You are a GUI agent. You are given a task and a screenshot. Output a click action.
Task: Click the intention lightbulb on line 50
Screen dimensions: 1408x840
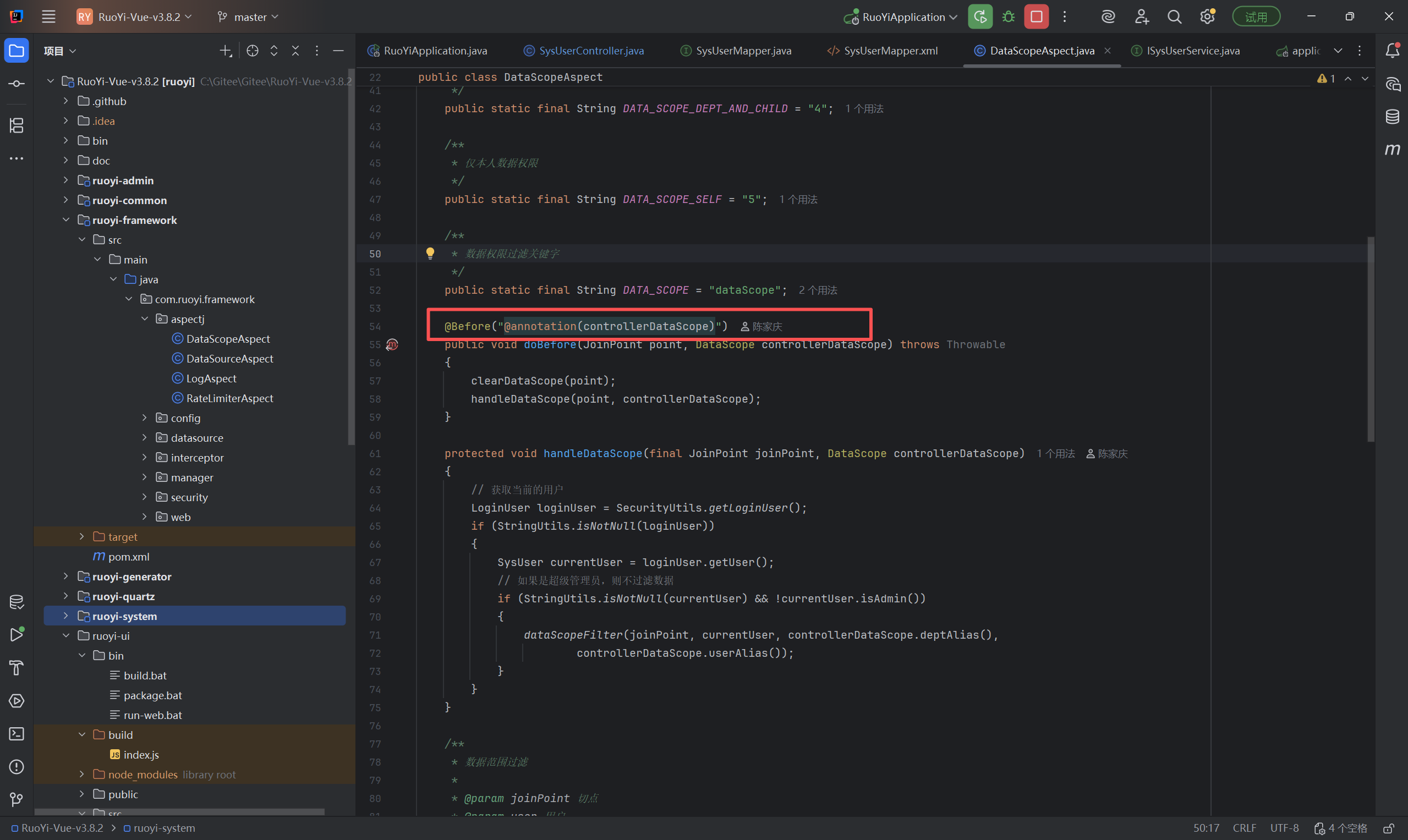[x=430, y=253]
